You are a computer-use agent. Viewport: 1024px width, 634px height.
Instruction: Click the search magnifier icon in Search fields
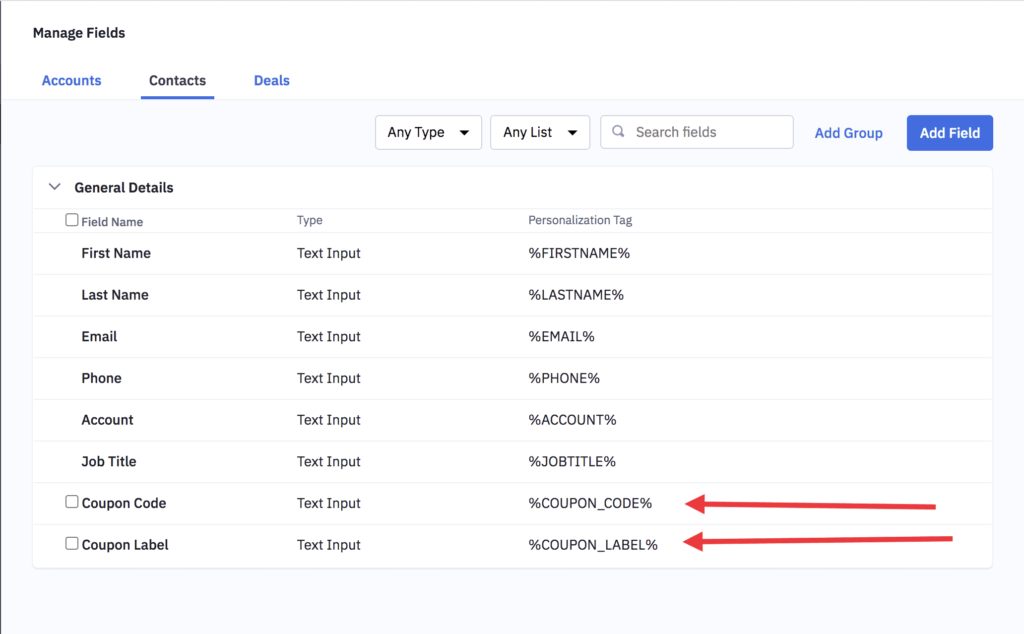[x=618, y=131]
